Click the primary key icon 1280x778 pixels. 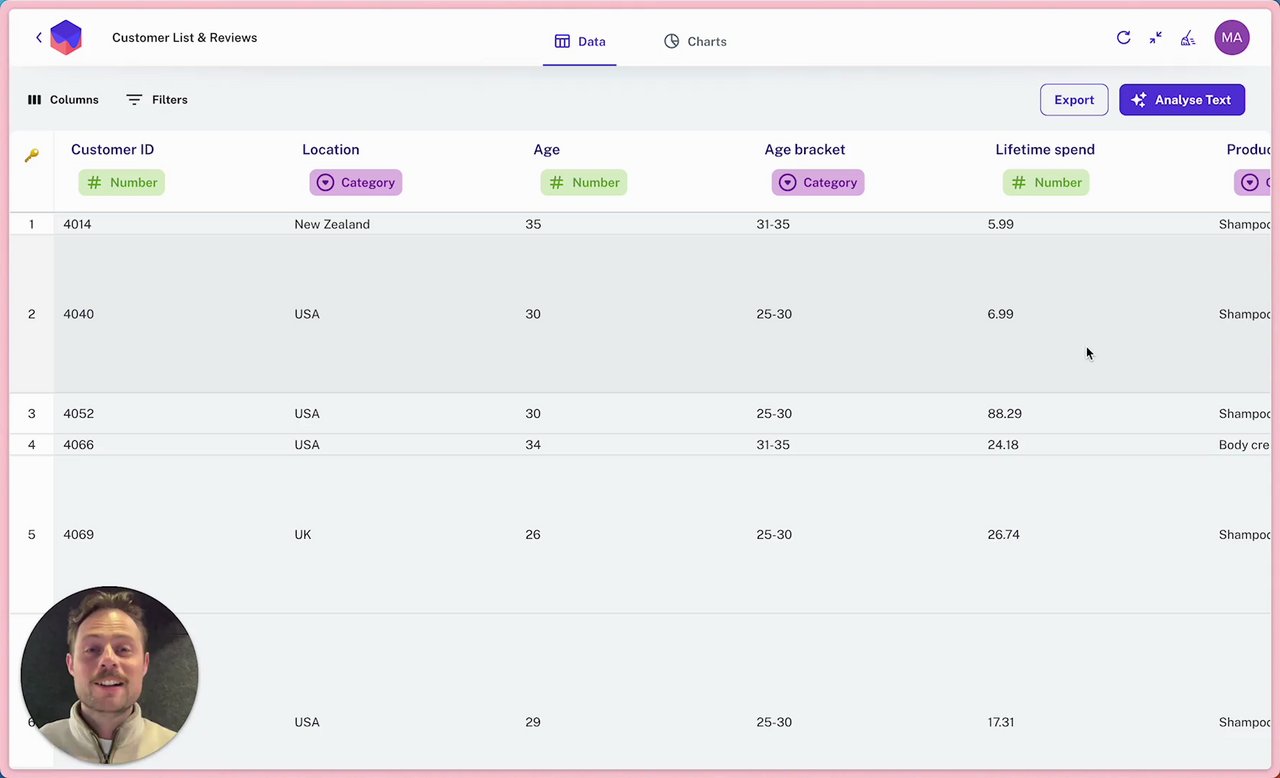click(32, 155)
